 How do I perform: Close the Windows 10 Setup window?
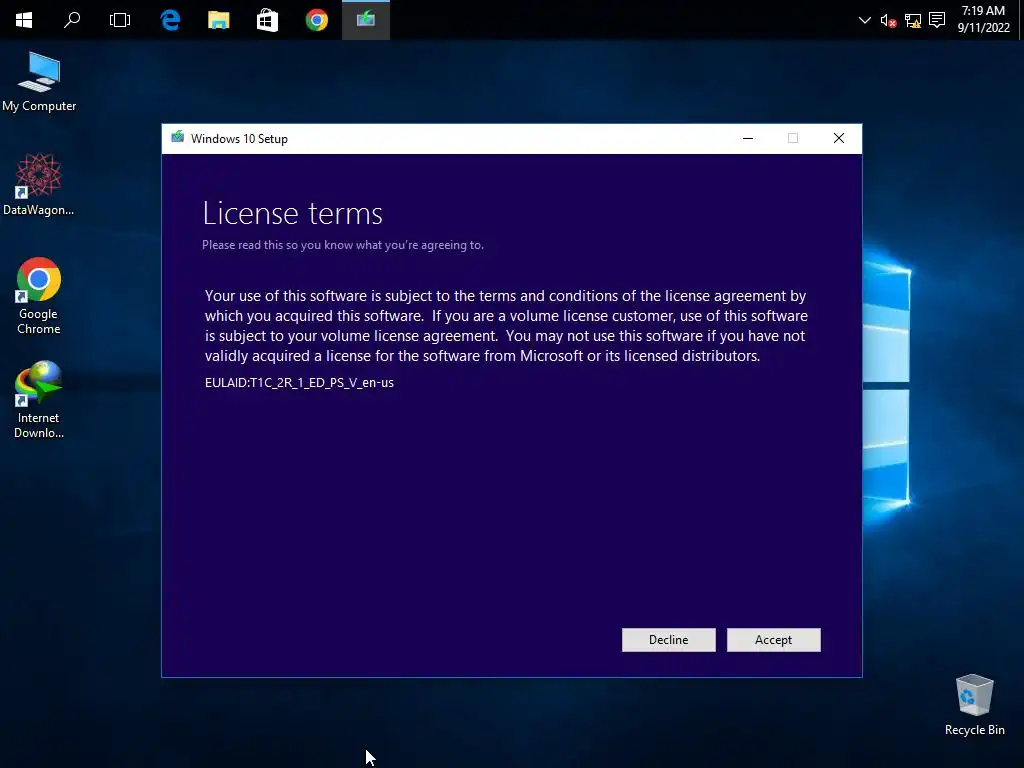point(839,138)
